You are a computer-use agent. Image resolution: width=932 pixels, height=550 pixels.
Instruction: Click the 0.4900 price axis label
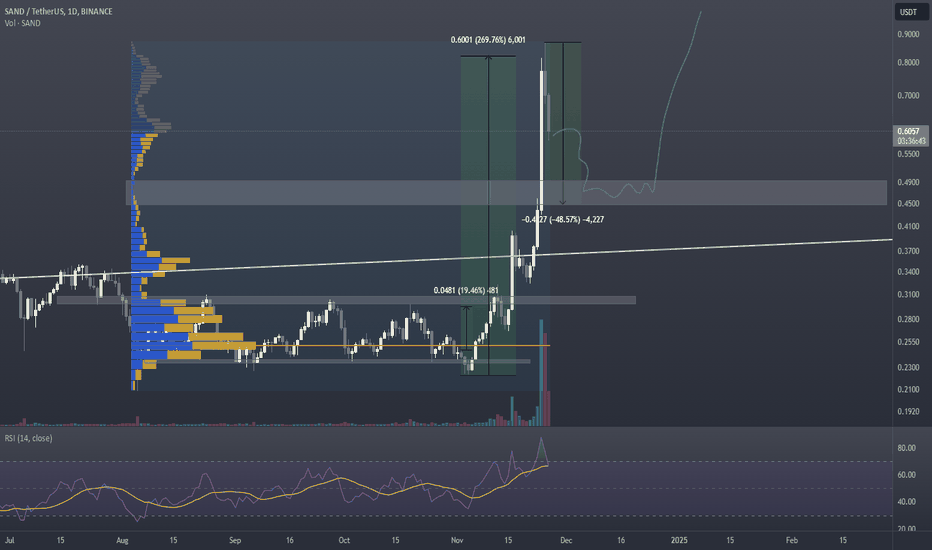(x=908, y=183)
